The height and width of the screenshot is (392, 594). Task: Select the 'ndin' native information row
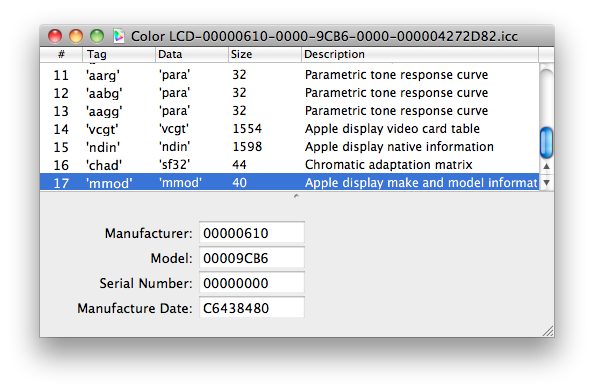tap(289, 147)
